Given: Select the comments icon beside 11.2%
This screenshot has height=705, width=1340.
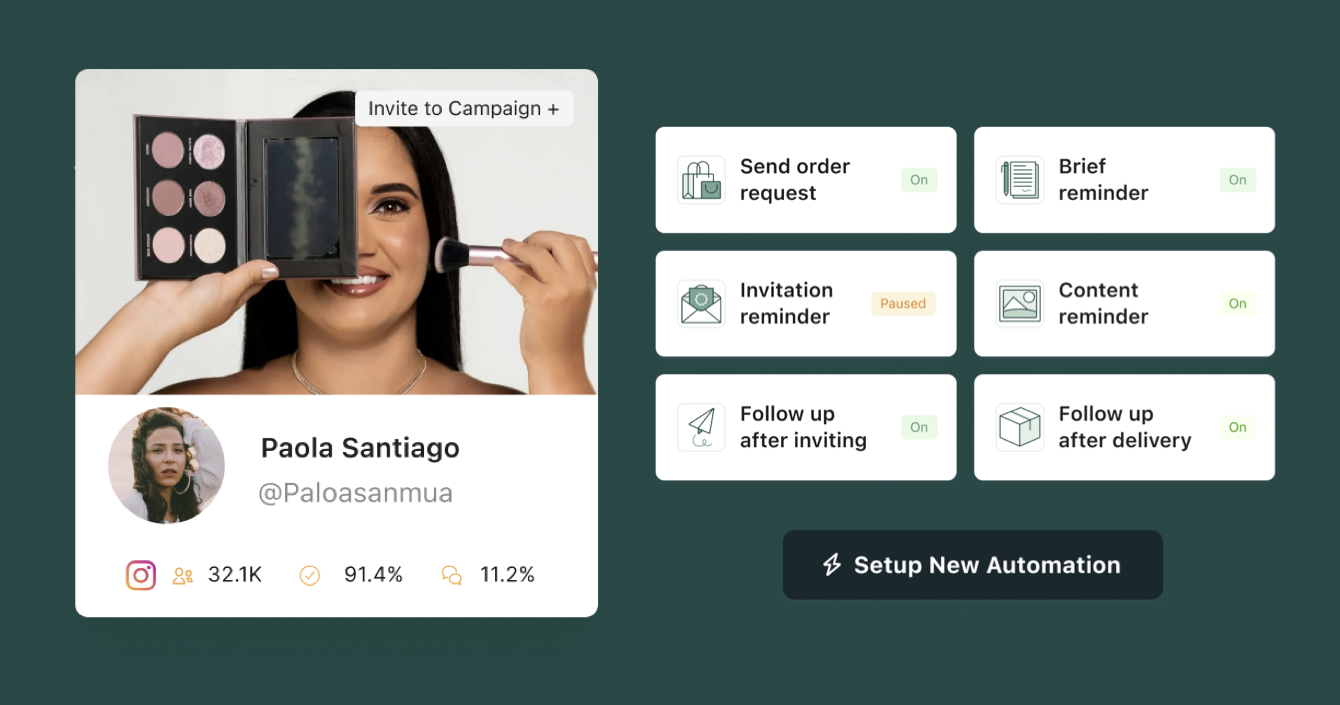Looking at the screenshot, I should [452, 576].
